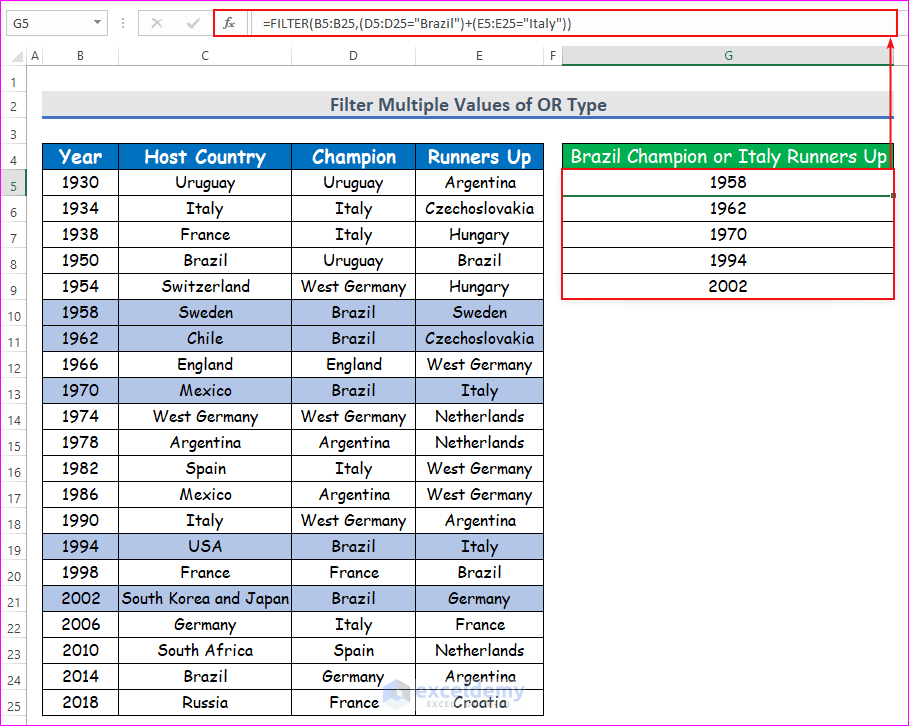Image resolution: width=909 pixels, height=726 pixels.
Task: Click host country cell 'Sweden'
Action: click(205, 313)
